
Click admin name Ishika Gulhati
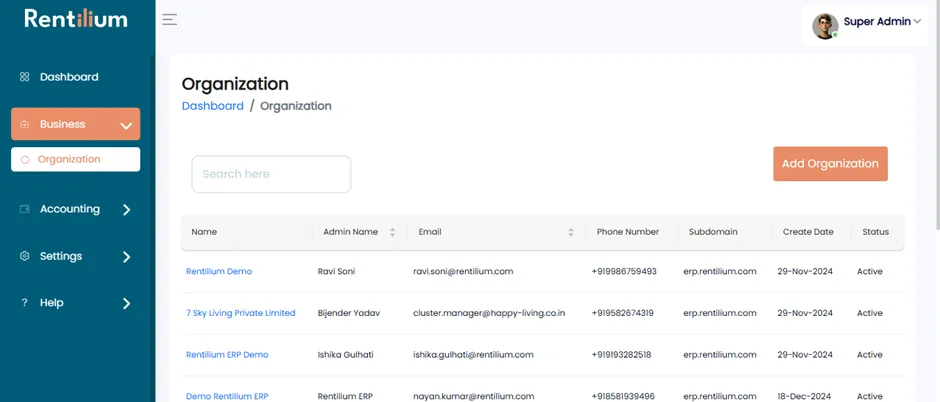click(x=345, y=355)
